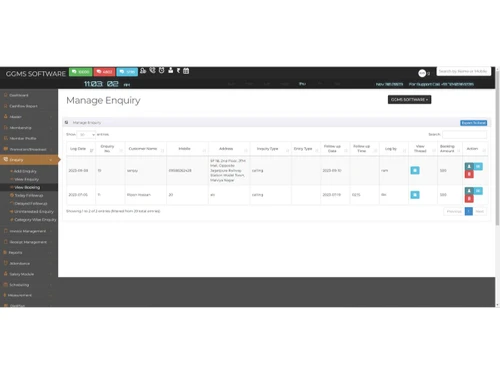Sort the table by Follow up Date
The height and width of the screenshot is (375, 500).
[335, 149]
